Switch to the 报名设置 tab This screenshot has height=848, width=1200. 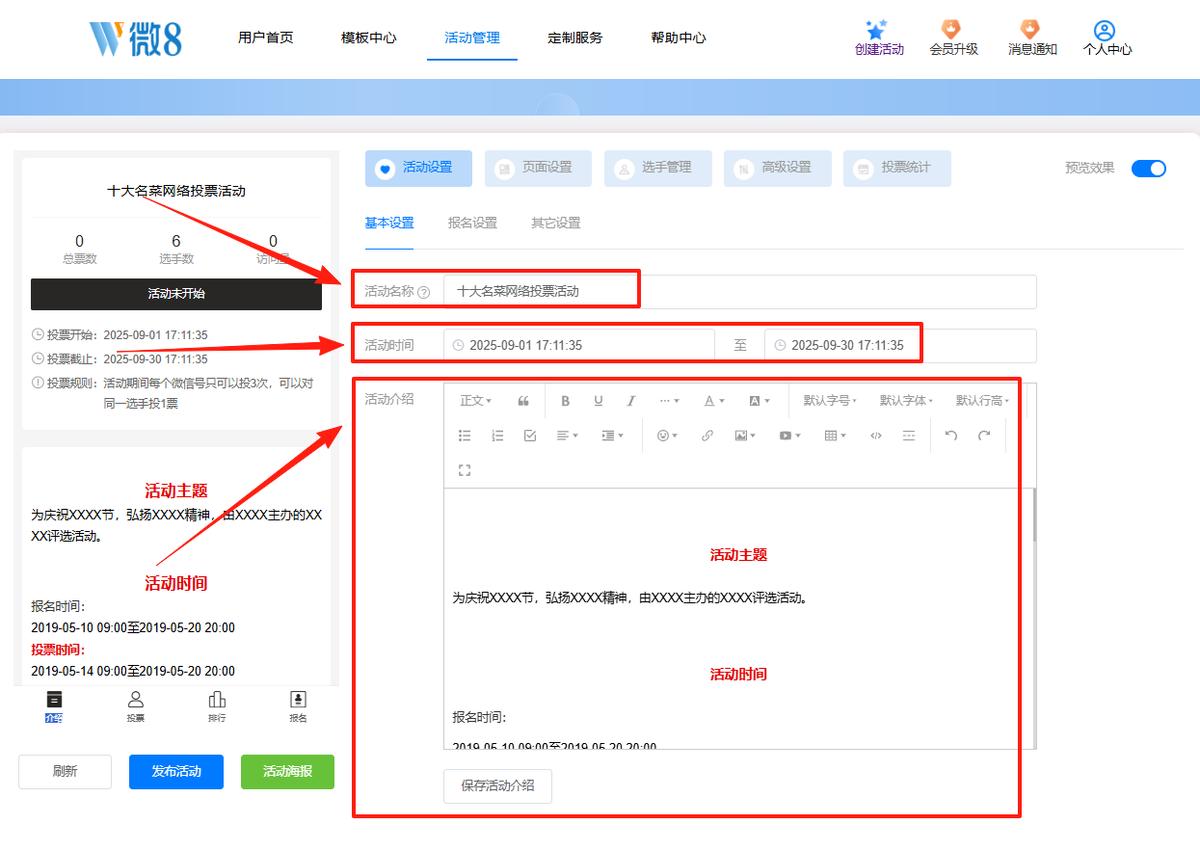(x=472, y=223)
